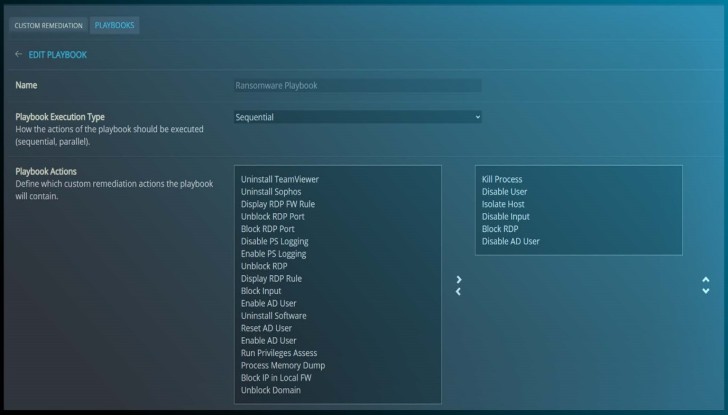Image resolution: width=728 pixels, height=415 pixels.
Task: Select Kill Process in playbook actions
Action: (502, 179)
